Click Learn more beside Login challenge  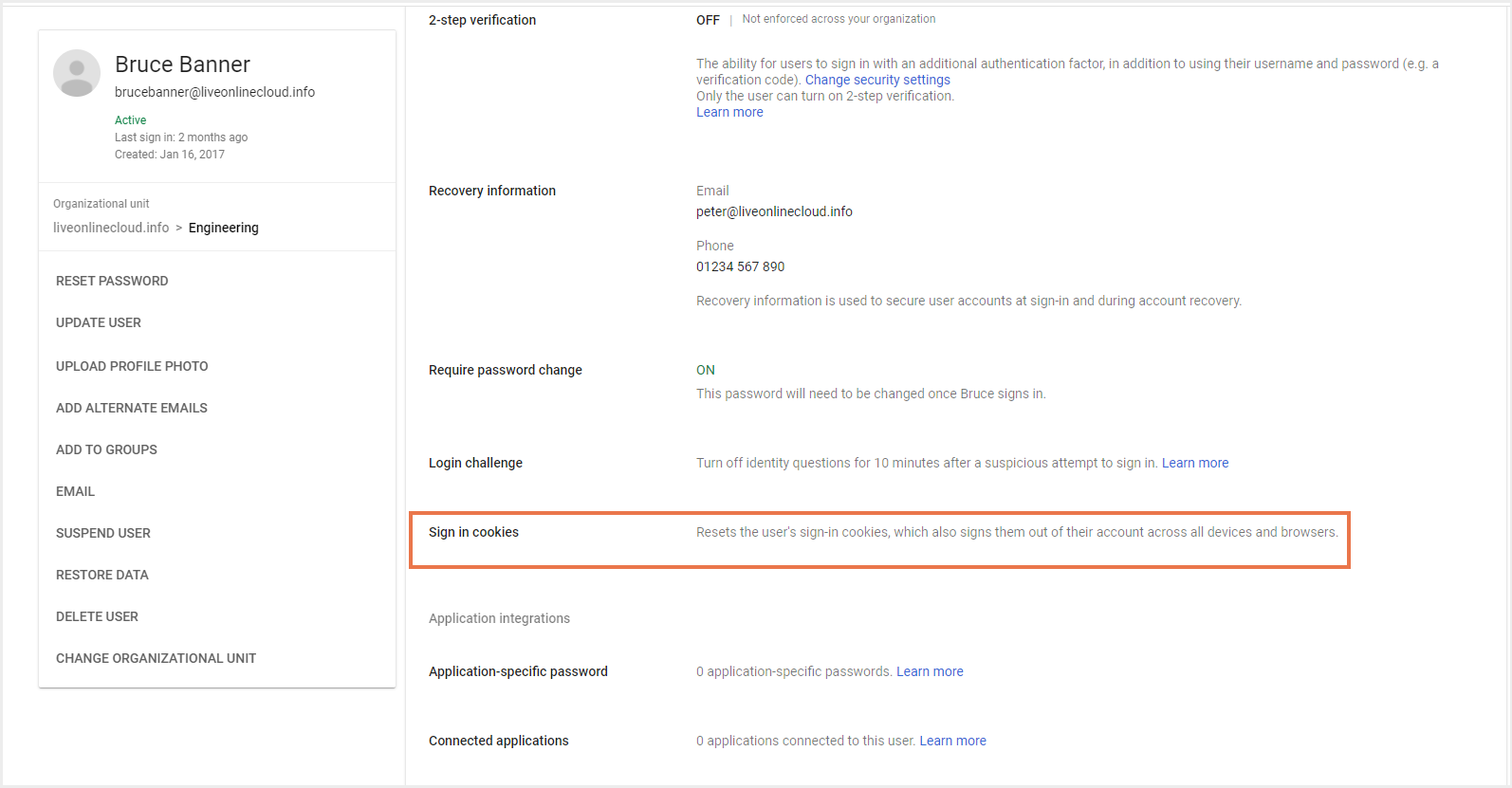[x=1195, y=463]
